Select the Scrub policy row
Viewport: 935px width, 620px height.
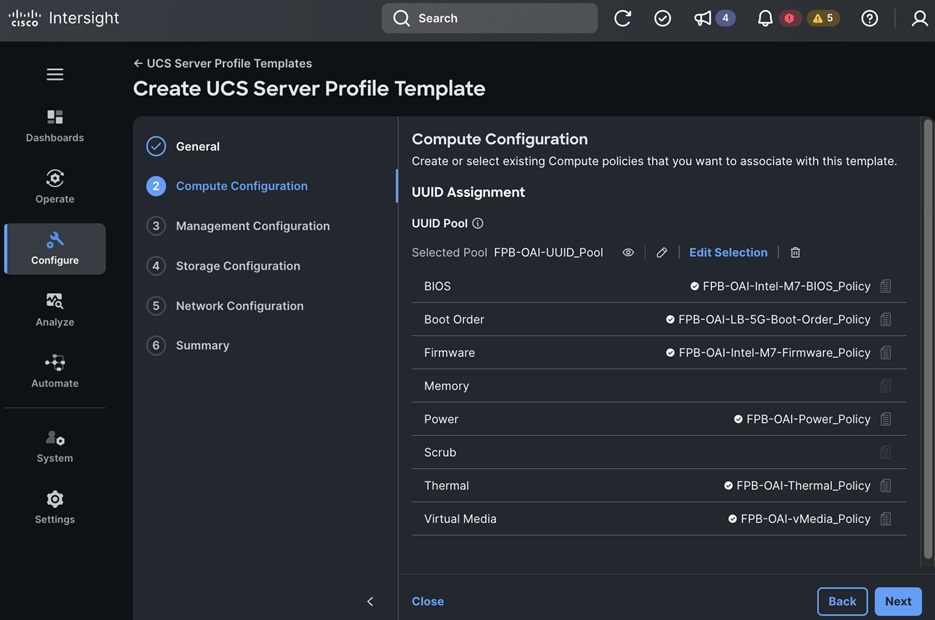(659, 452)
